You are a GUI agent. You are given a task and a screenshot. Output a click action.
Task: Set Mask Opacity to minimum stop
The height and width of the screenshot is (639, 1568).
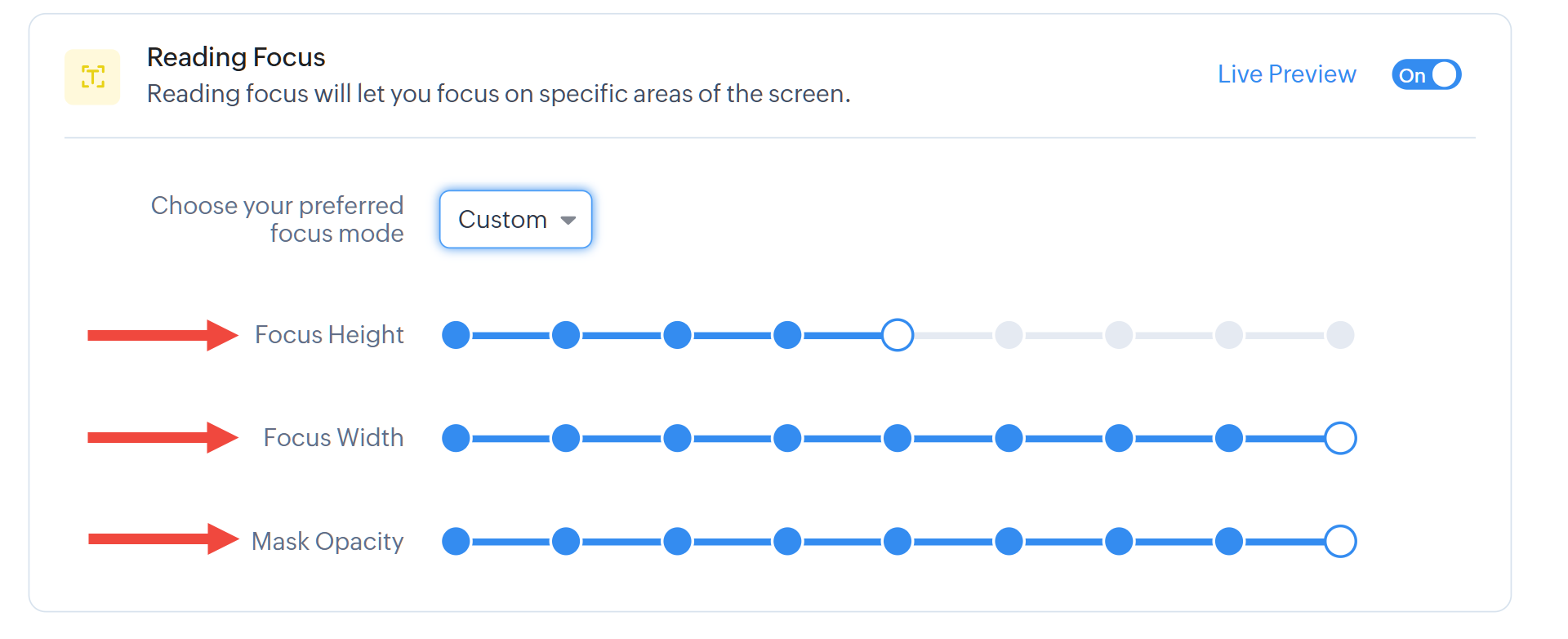tap(456, 541)
